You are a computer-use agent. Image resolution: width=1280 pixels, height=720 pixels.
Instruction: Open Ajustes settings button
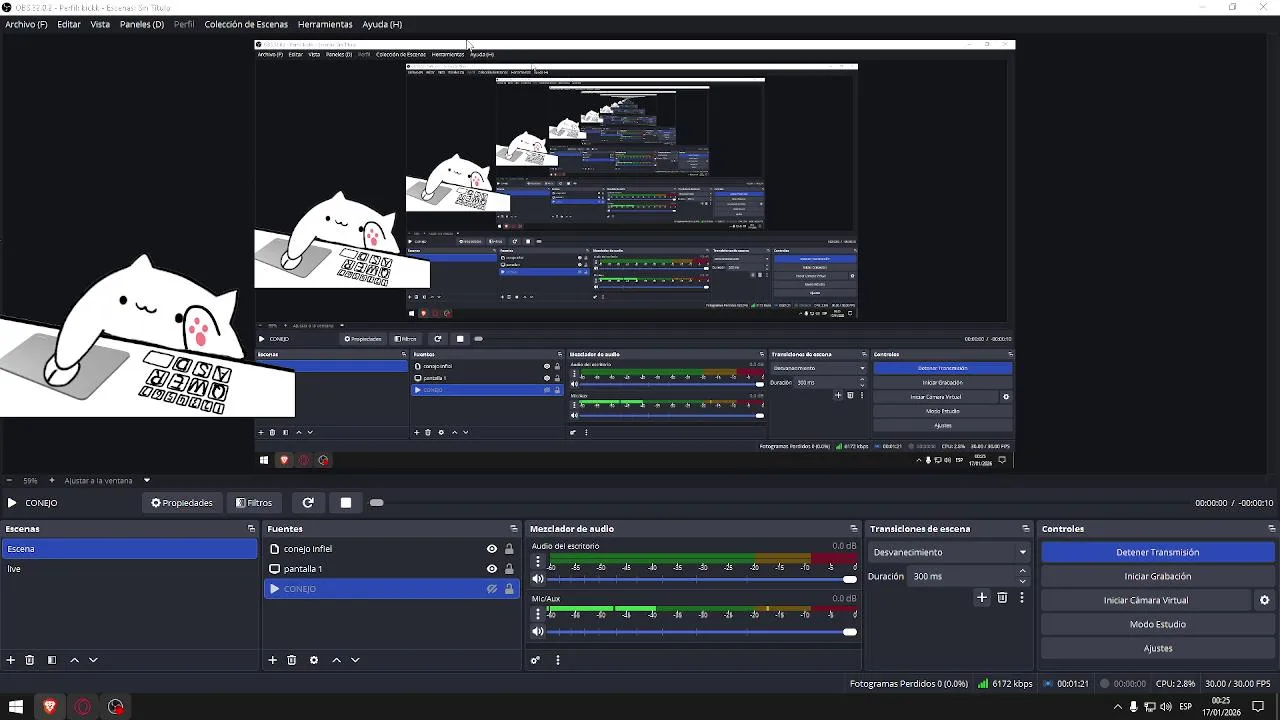[1158, 648]
